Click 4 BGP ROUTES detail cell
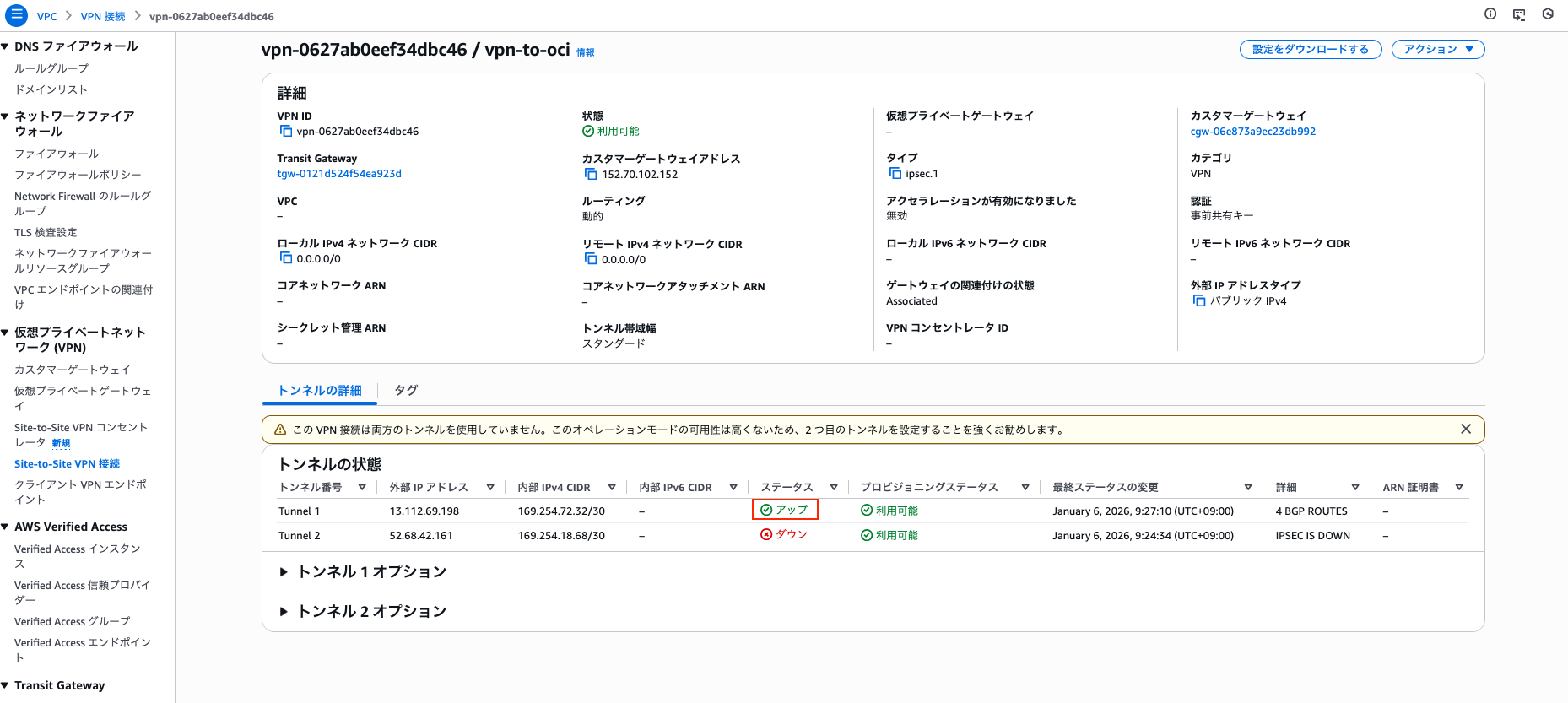 [1311, 511]
